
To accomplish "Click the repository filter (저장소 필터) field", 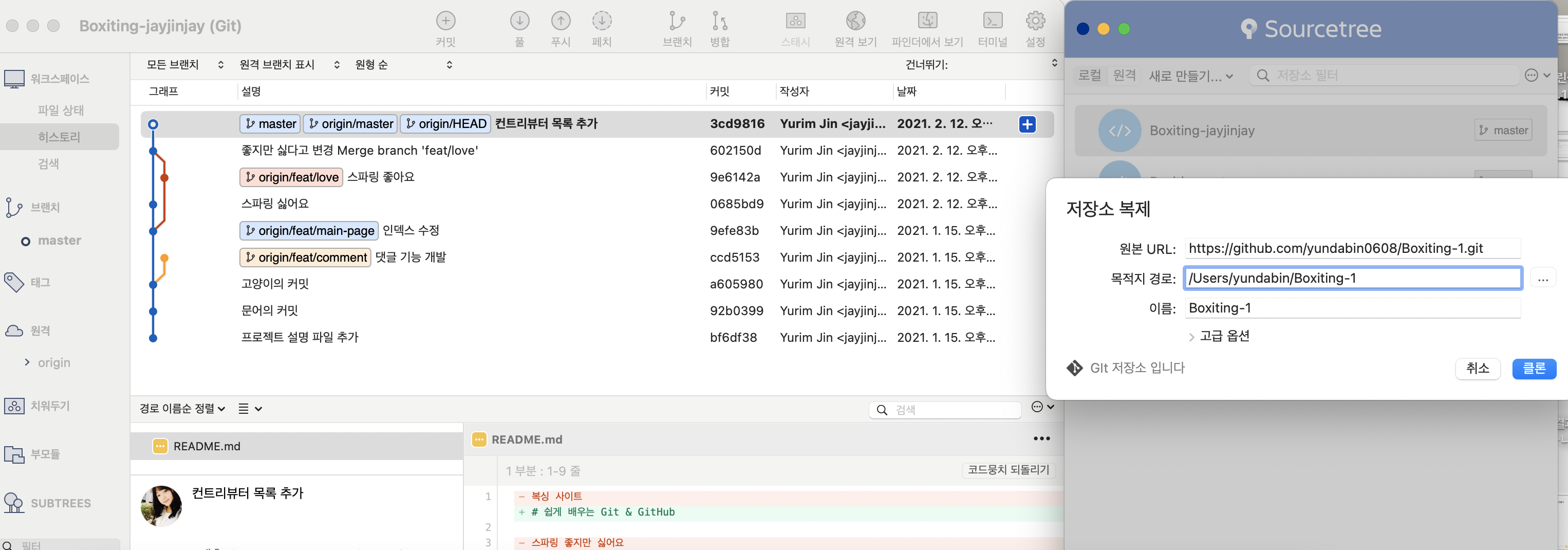I will pyautogui.click(x=1384, y=76).
